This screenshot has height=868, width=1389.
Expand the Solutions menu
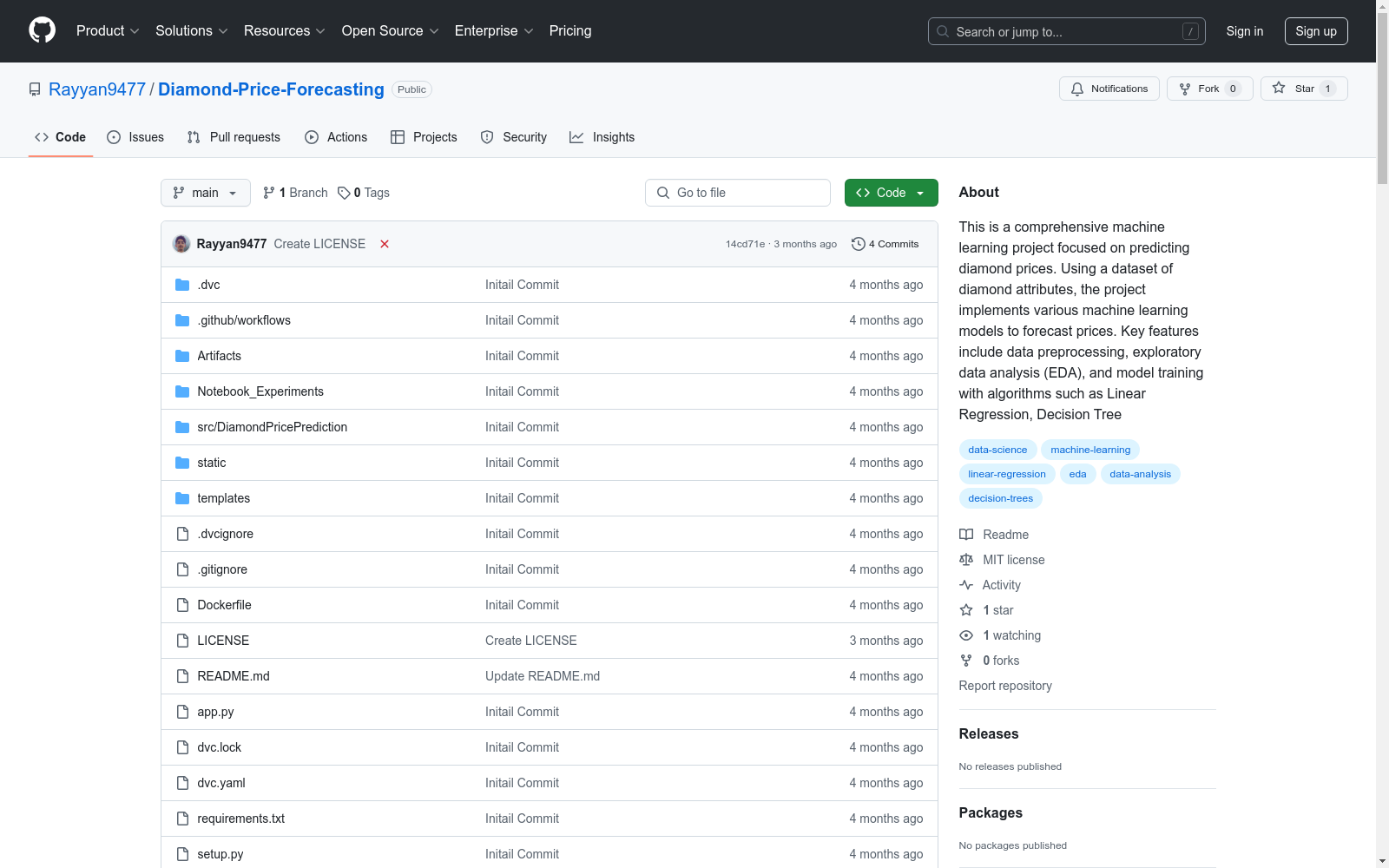pyautogui.click(x=192, y=30)
